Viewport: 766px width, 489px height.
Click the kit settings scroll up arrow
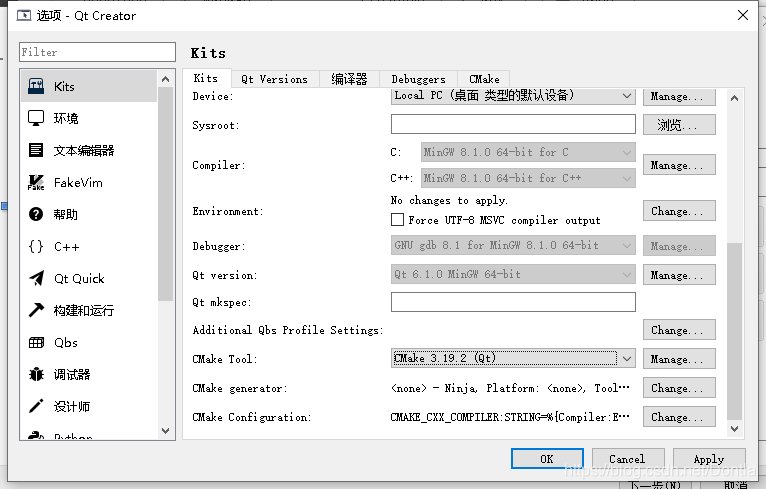[734, 98]
